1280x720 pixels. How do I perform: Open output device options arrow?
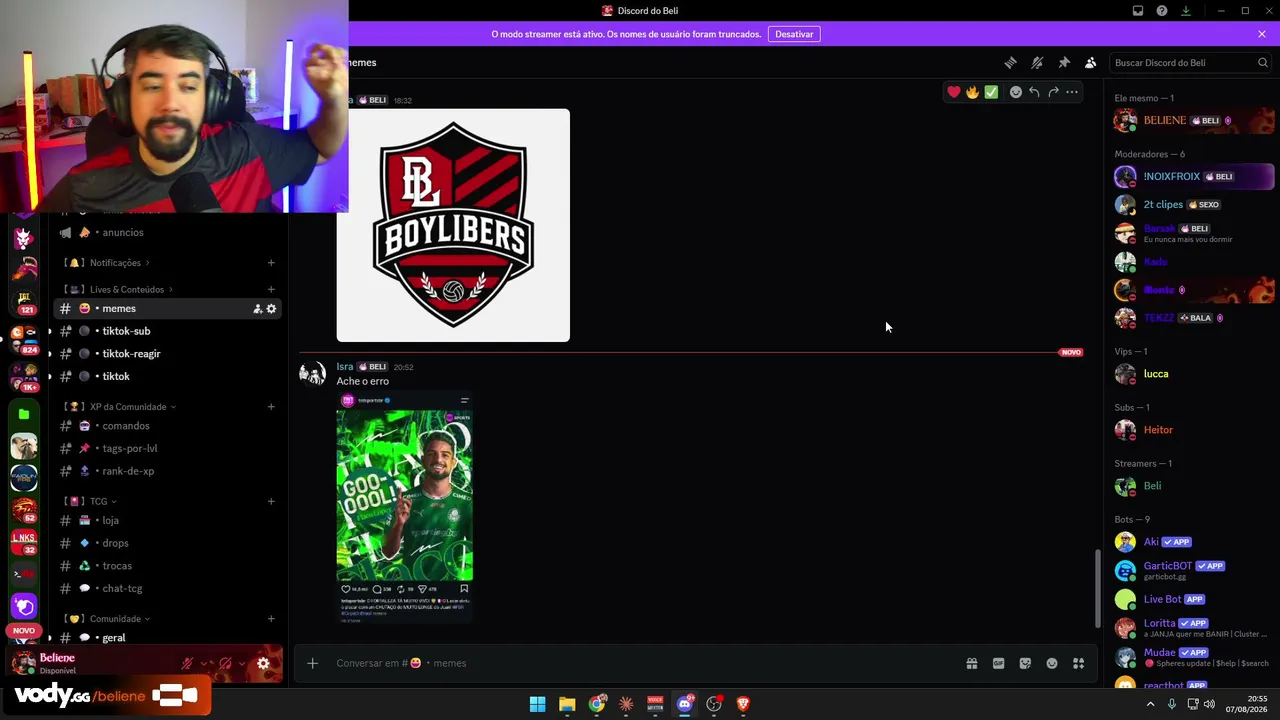pyautogui.click(x=242, y=663)
